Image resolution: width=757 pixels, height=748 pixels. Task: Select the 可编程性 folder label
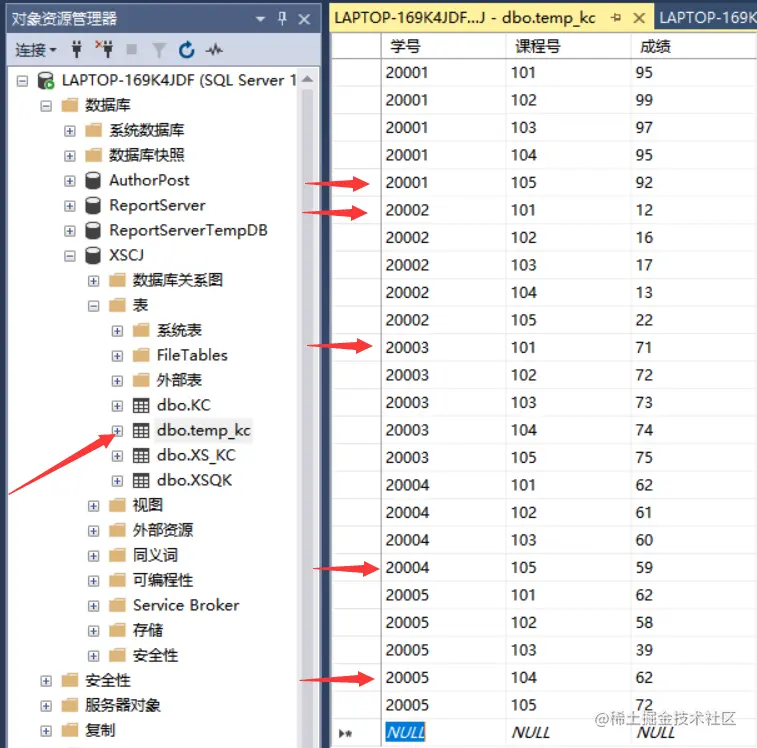(x=163, y=580)
